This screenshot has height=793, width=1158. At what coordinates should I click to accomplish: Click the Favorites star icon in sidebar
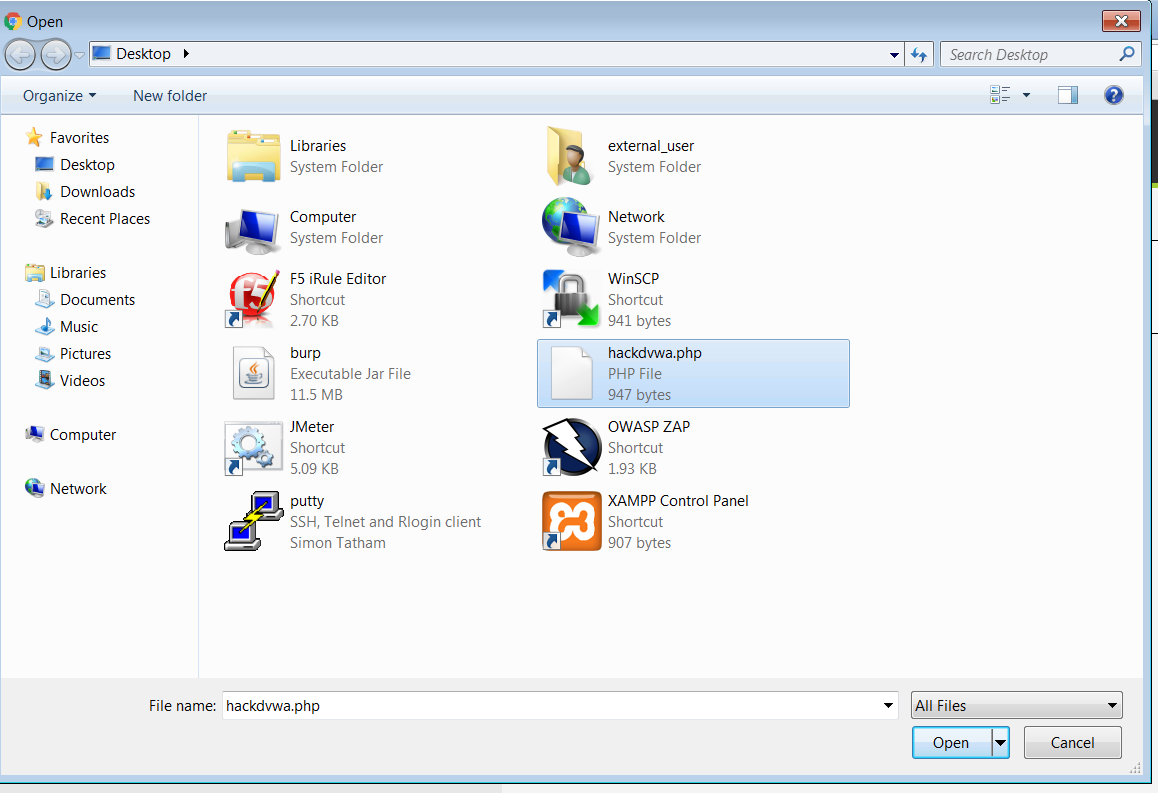point(34,137)
